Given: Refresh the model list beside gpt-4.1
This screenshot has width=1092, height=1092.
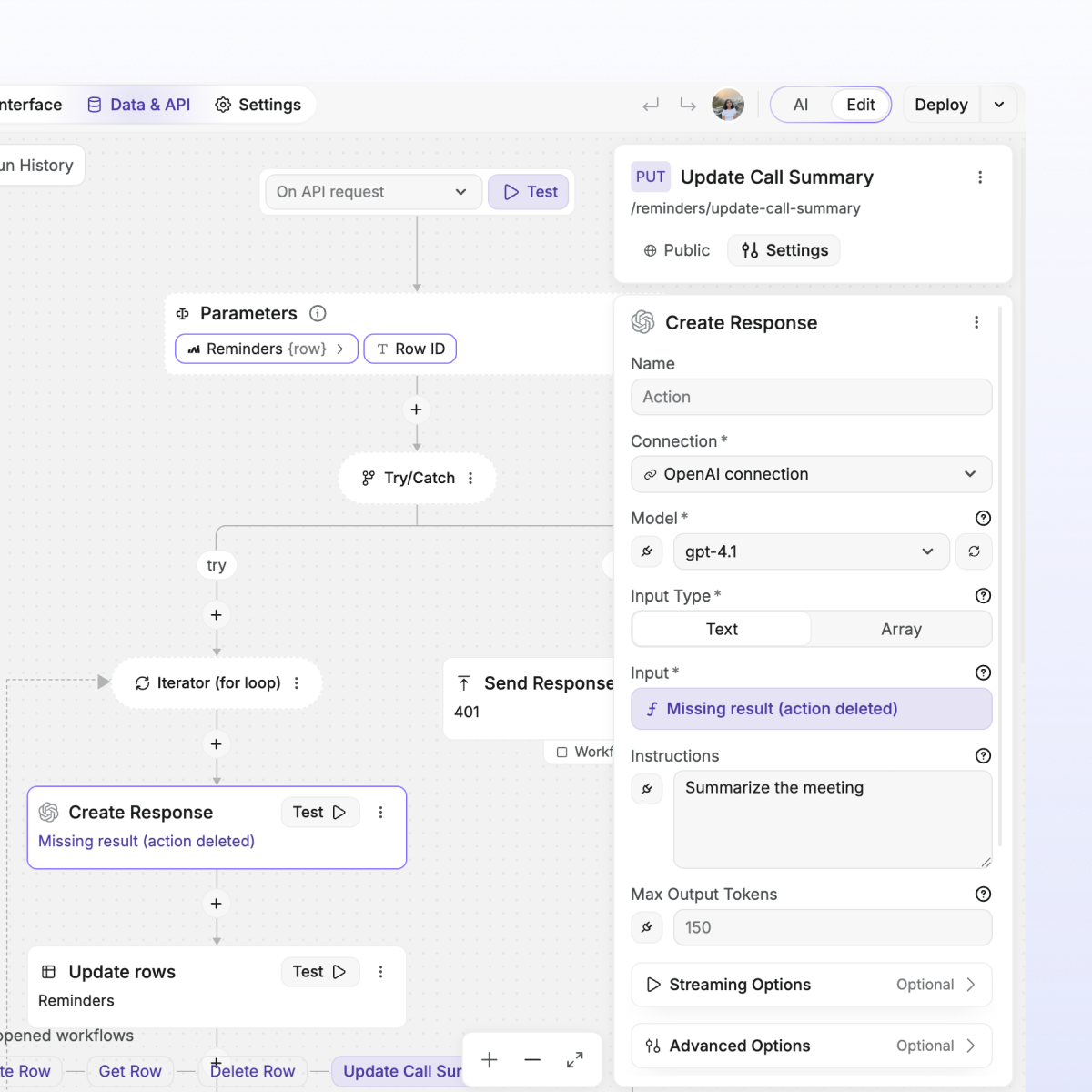Looking at the screenshot, I should pyautogui.click(x=973, y=551).
